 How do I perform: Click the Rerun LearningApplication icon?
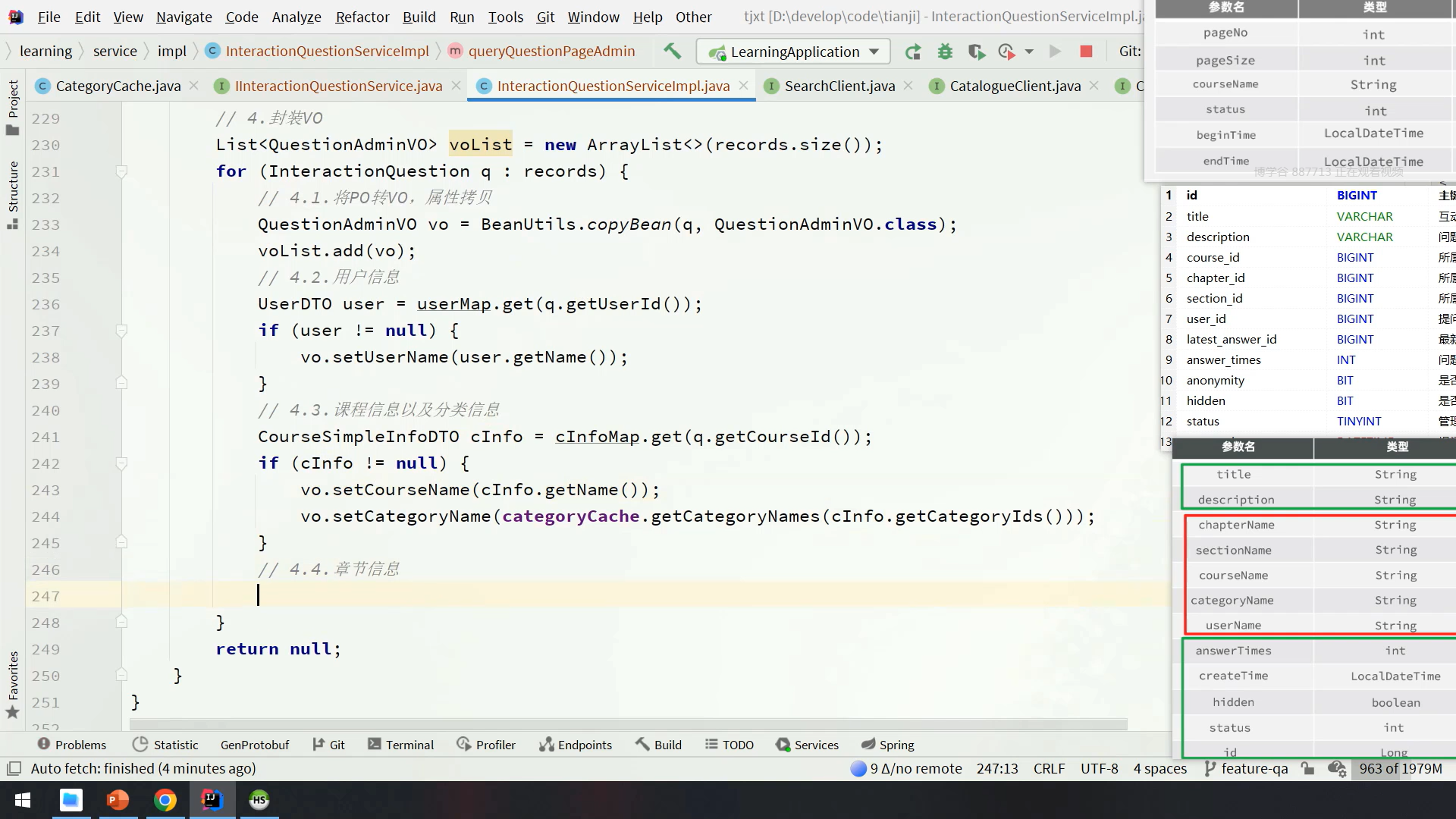click(x=913, y=52)
